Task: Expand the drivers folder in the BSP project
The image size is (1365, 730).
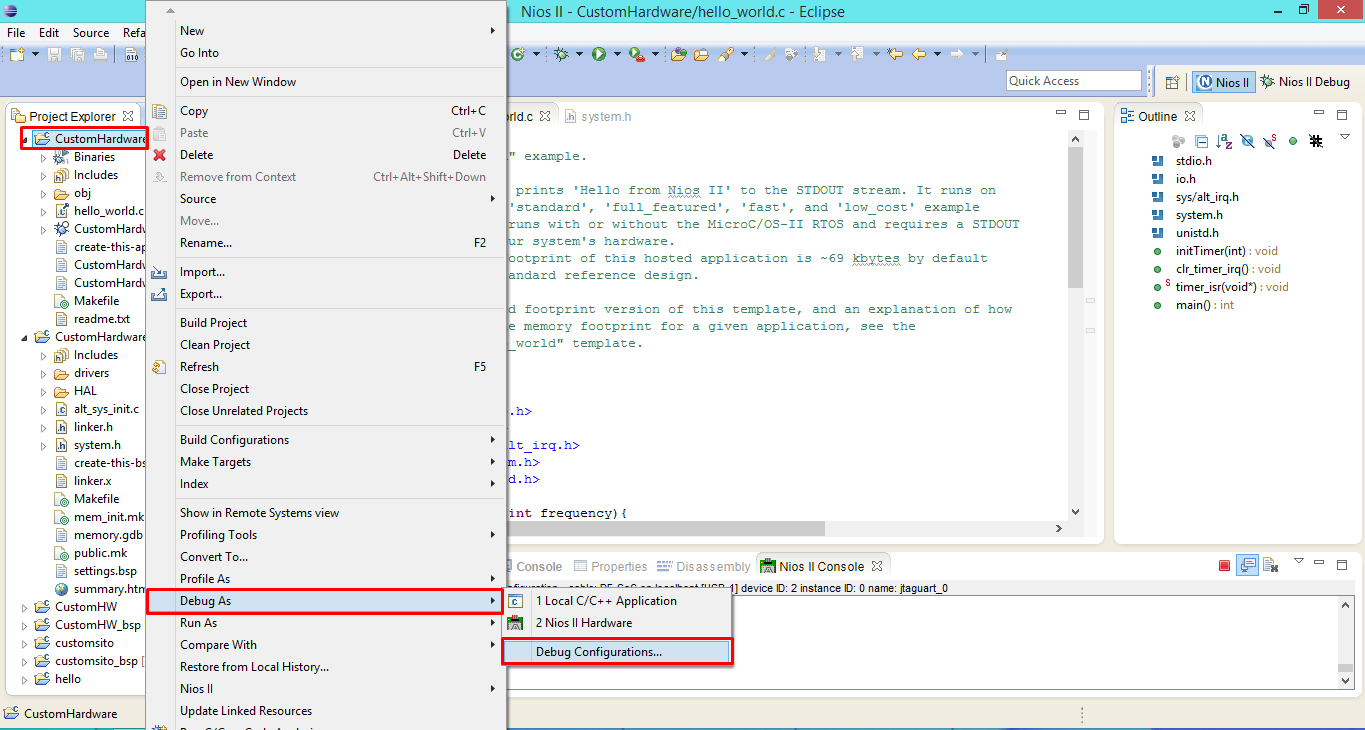Action: (x=43, y=373)
